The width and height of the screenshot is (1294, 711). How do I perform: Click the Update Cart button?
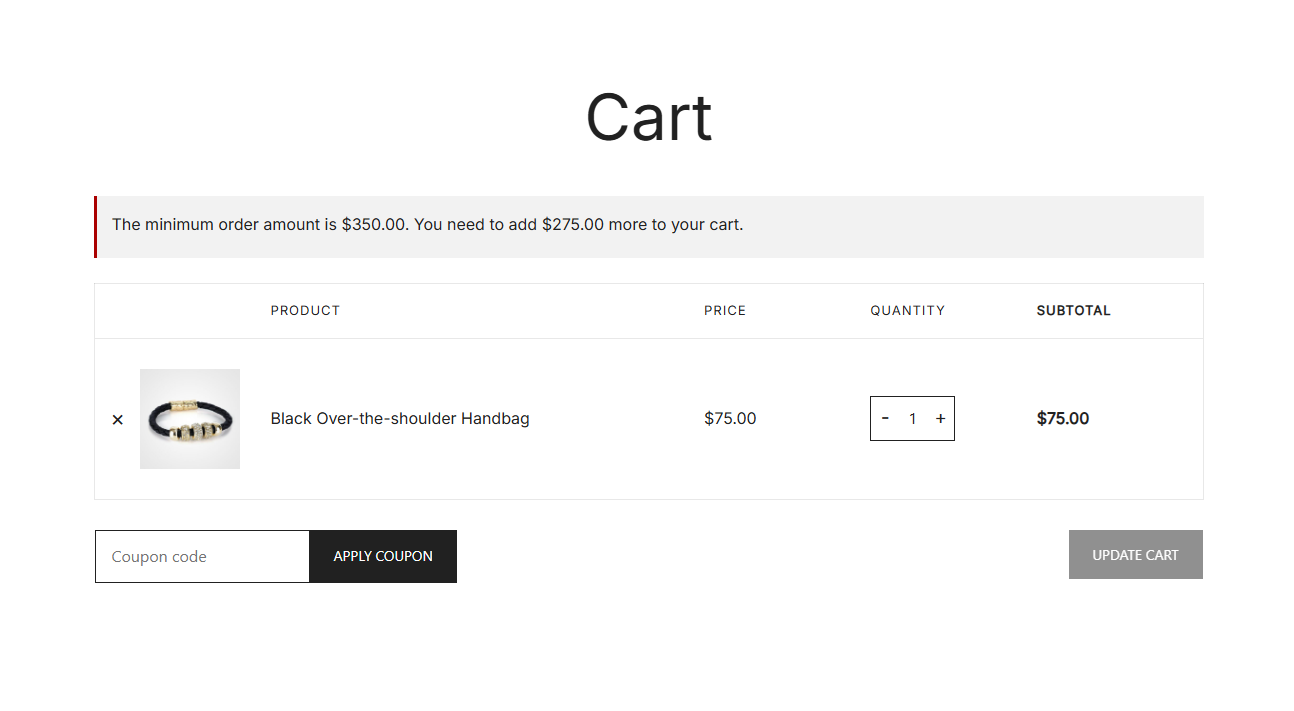[x=1135, y=555]
